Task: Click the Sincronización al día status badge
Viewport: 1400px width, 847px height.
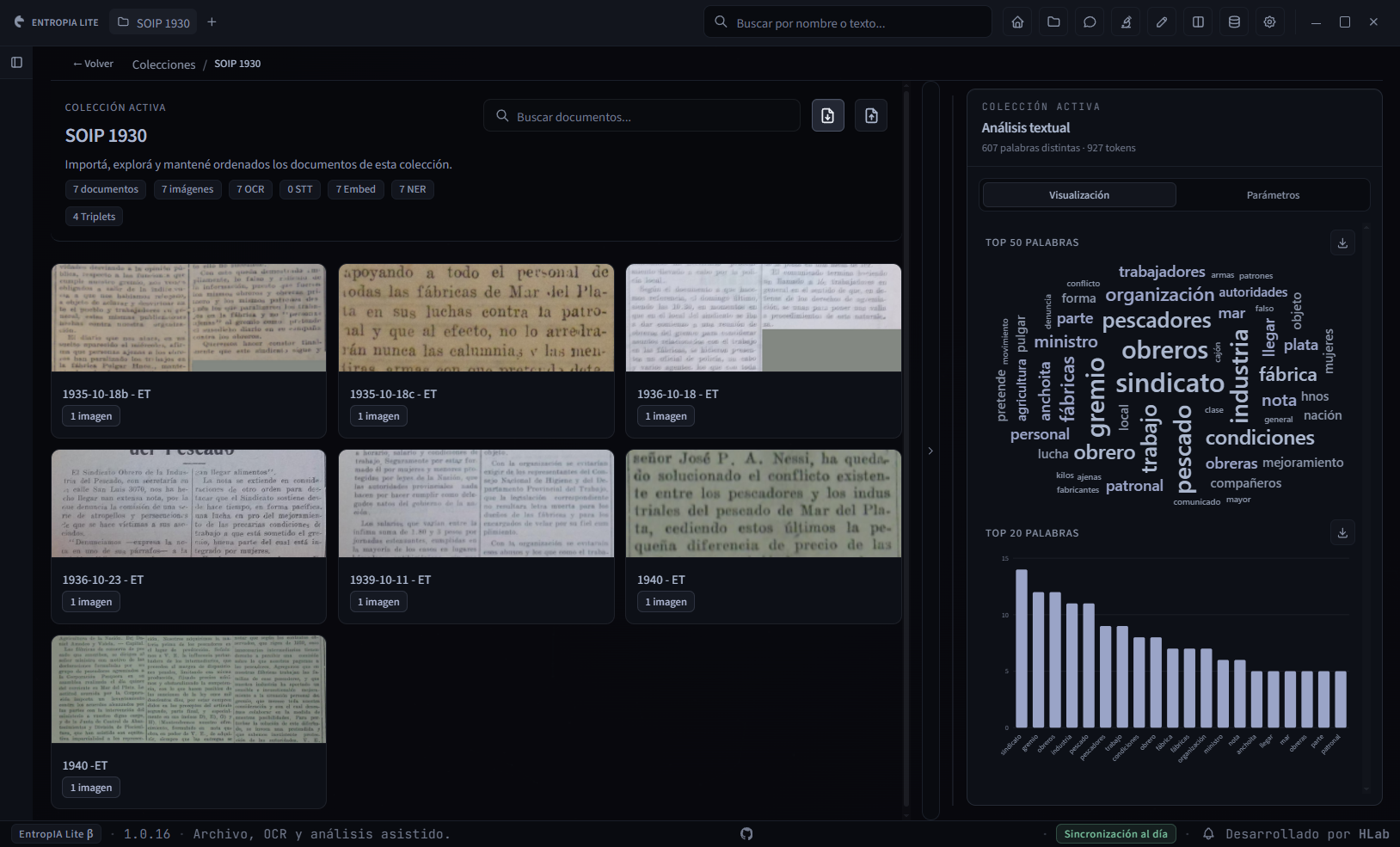Action: tap(1115, 834)
